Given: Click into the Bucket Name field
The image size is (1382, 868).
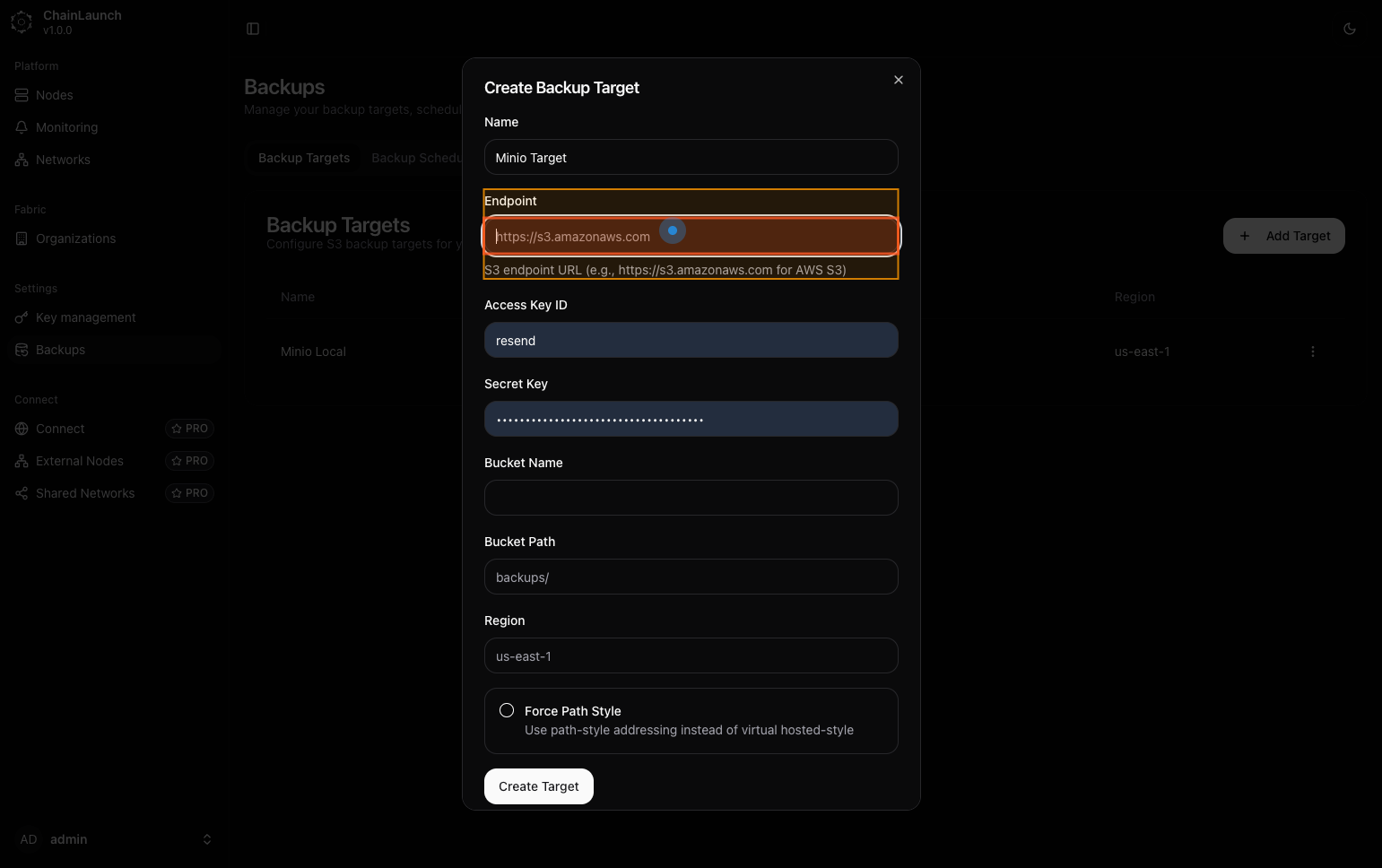Looking at the screenshot, I should click(x=691, y=498).
